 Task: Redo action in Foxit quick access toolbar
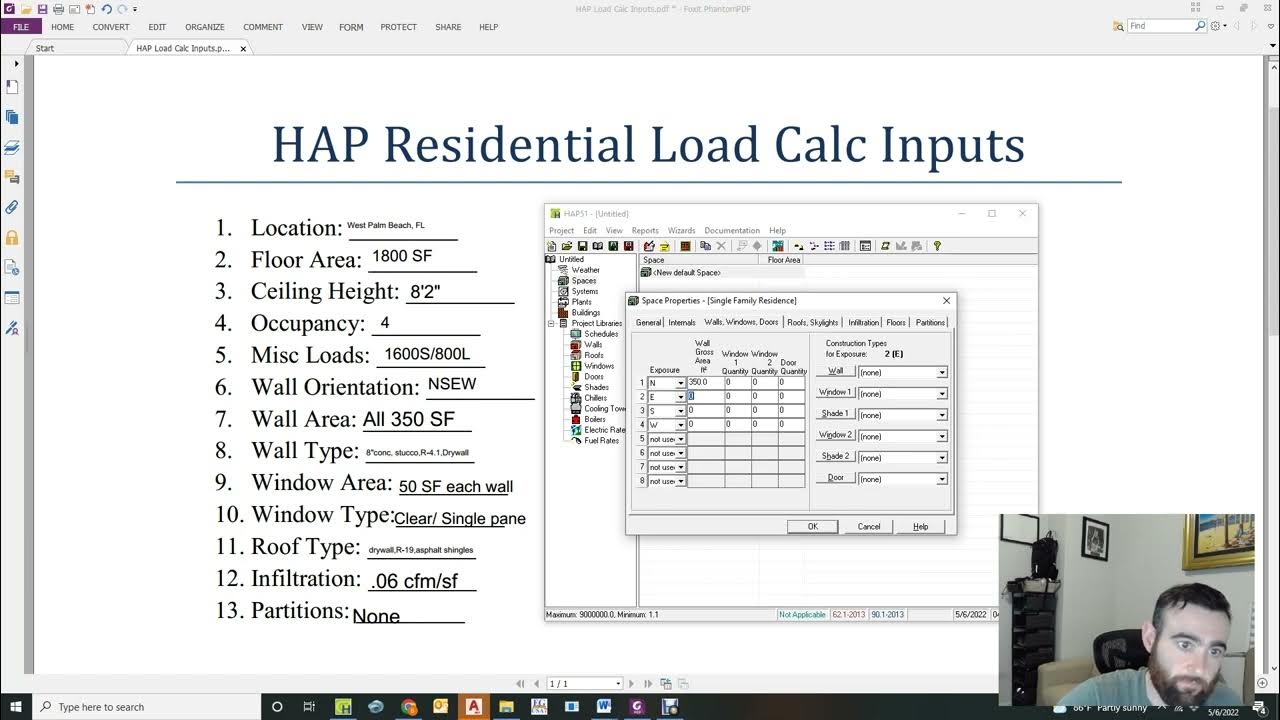122,9
